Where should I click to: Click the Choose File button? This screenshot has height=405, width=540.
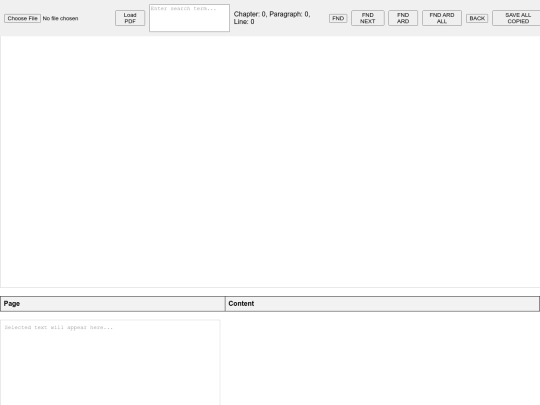click(22, 18)
